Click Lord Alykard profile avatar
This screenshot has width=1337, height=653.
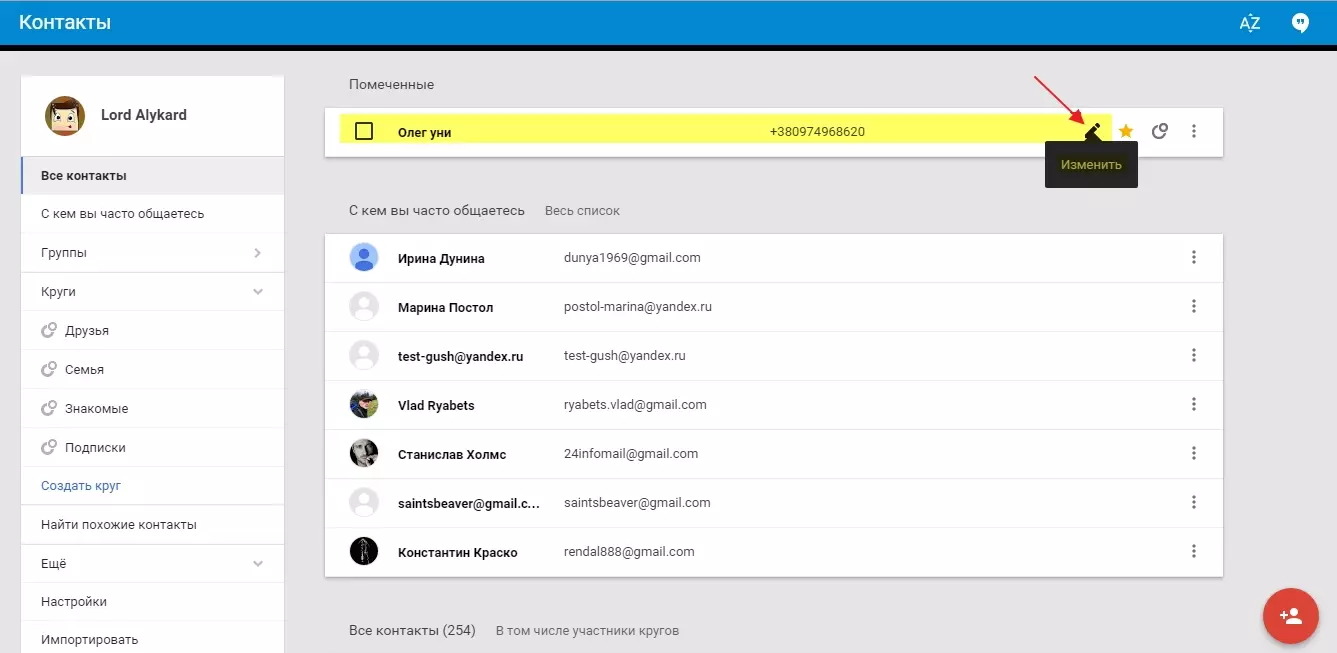[x=65, y=116]
